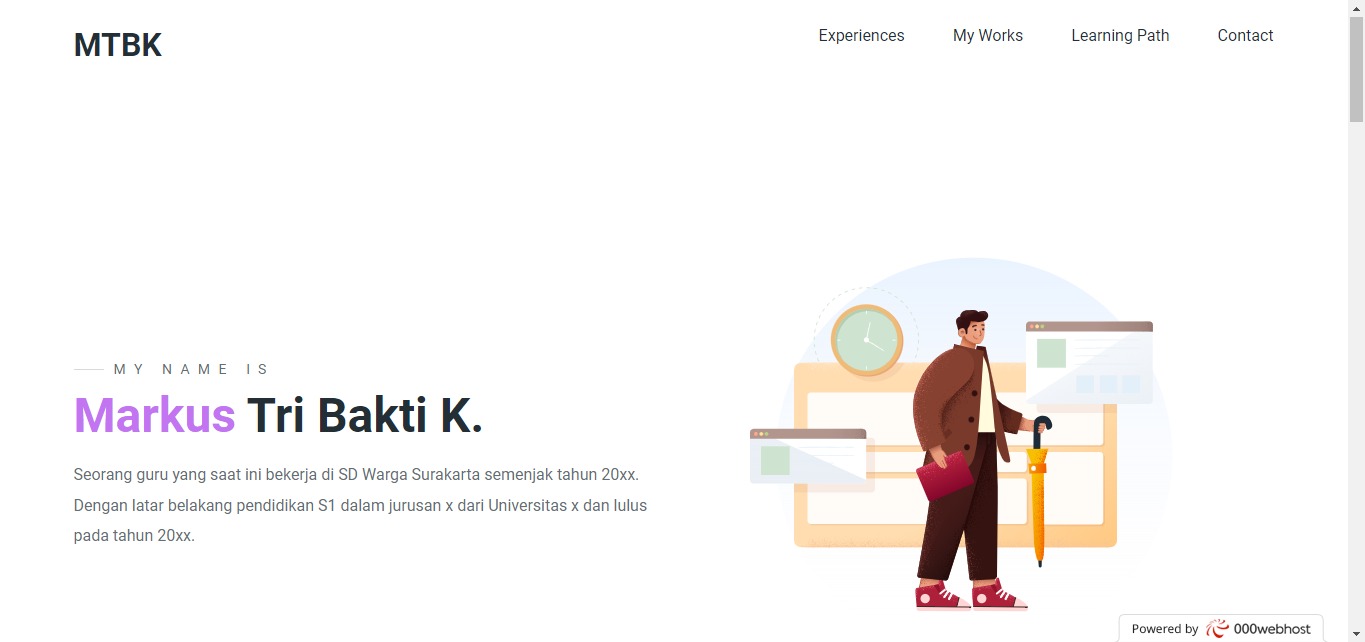This screenshot has width=1365, height=642.
Task: Click the red book the man holds
Action: (944, 477)
